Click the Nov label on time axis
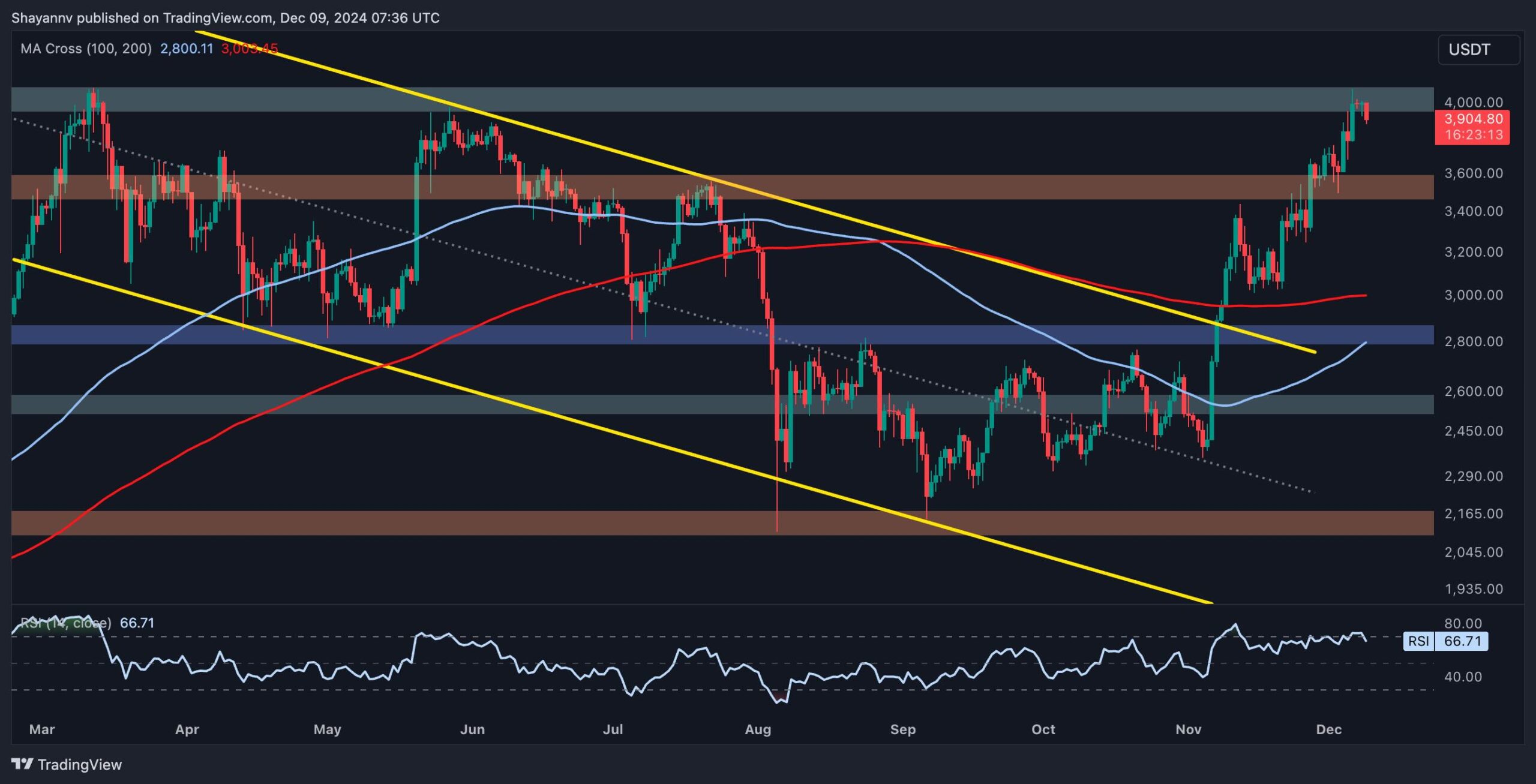 click(1188, 729)
